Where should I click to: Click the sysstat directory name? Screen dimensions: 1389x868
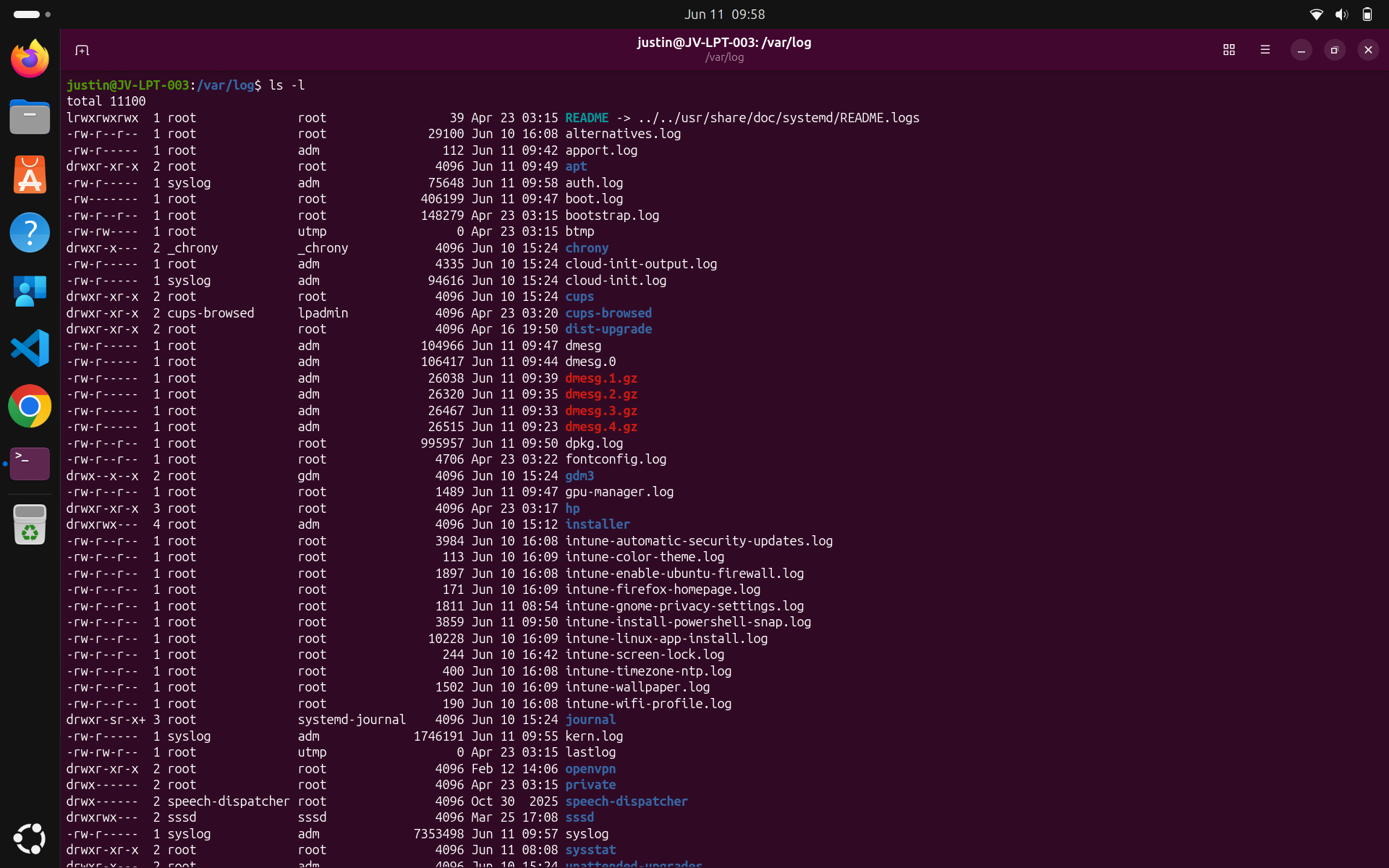point(590,850)
